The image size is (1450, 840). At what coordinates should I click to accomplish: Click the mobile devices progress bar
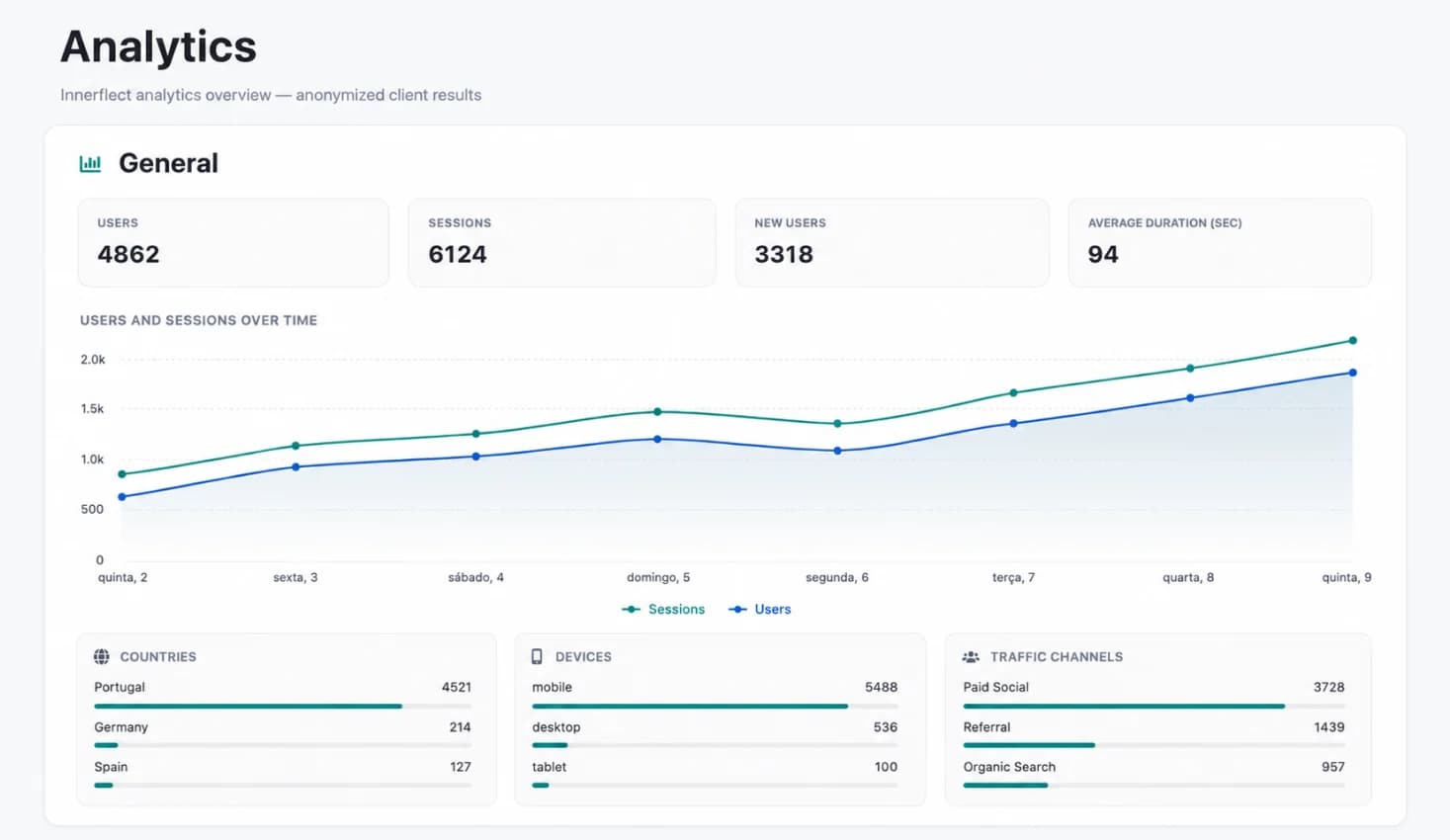pos(715,706)
